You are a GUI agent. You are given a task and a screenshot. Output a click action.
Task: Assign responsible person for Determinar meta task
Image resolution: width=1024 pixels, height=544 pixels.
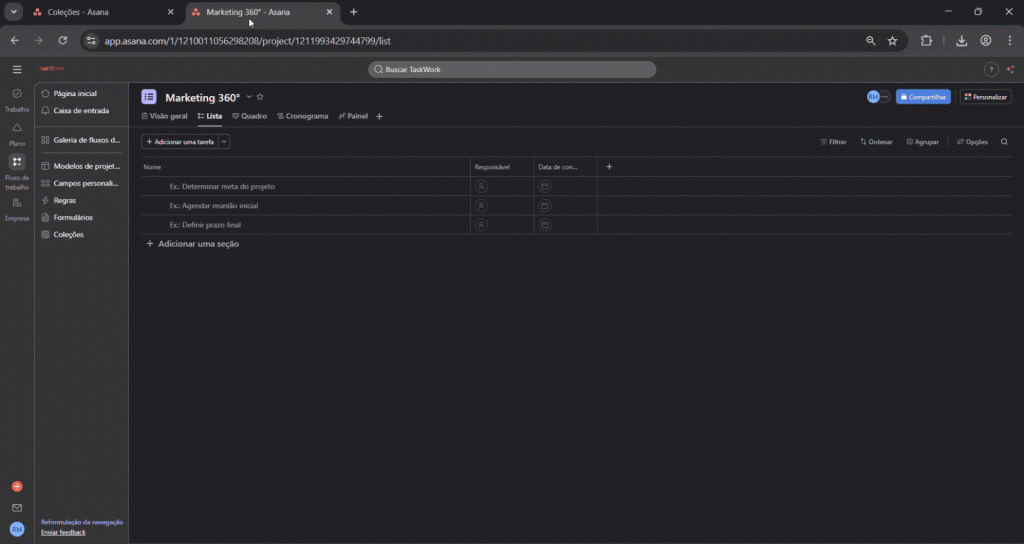click(481, 187)
